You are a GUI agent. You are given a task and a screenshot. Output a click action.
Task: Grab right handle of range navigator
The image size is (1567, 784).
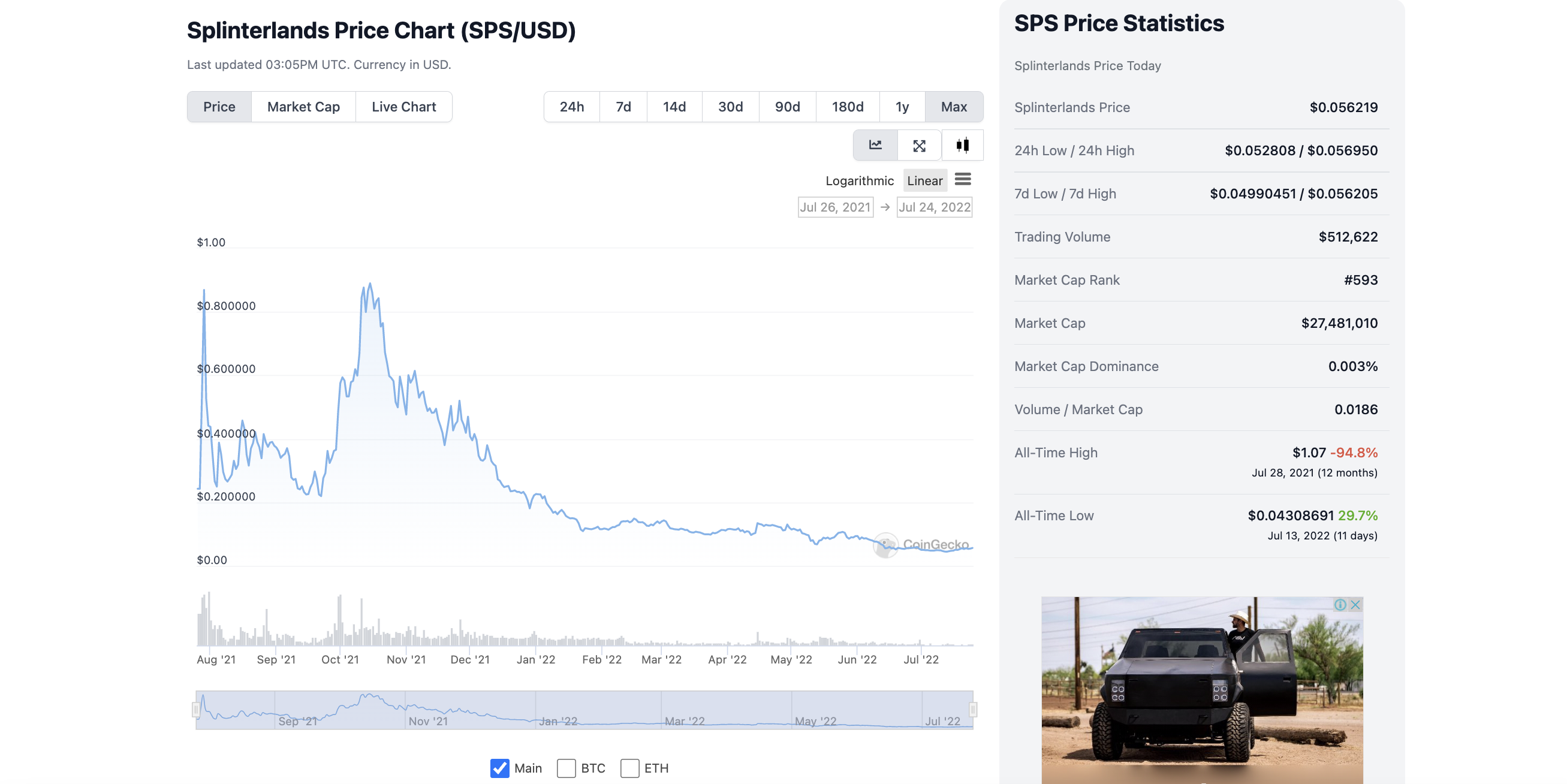pyautogui.click(x=973, y=709)
